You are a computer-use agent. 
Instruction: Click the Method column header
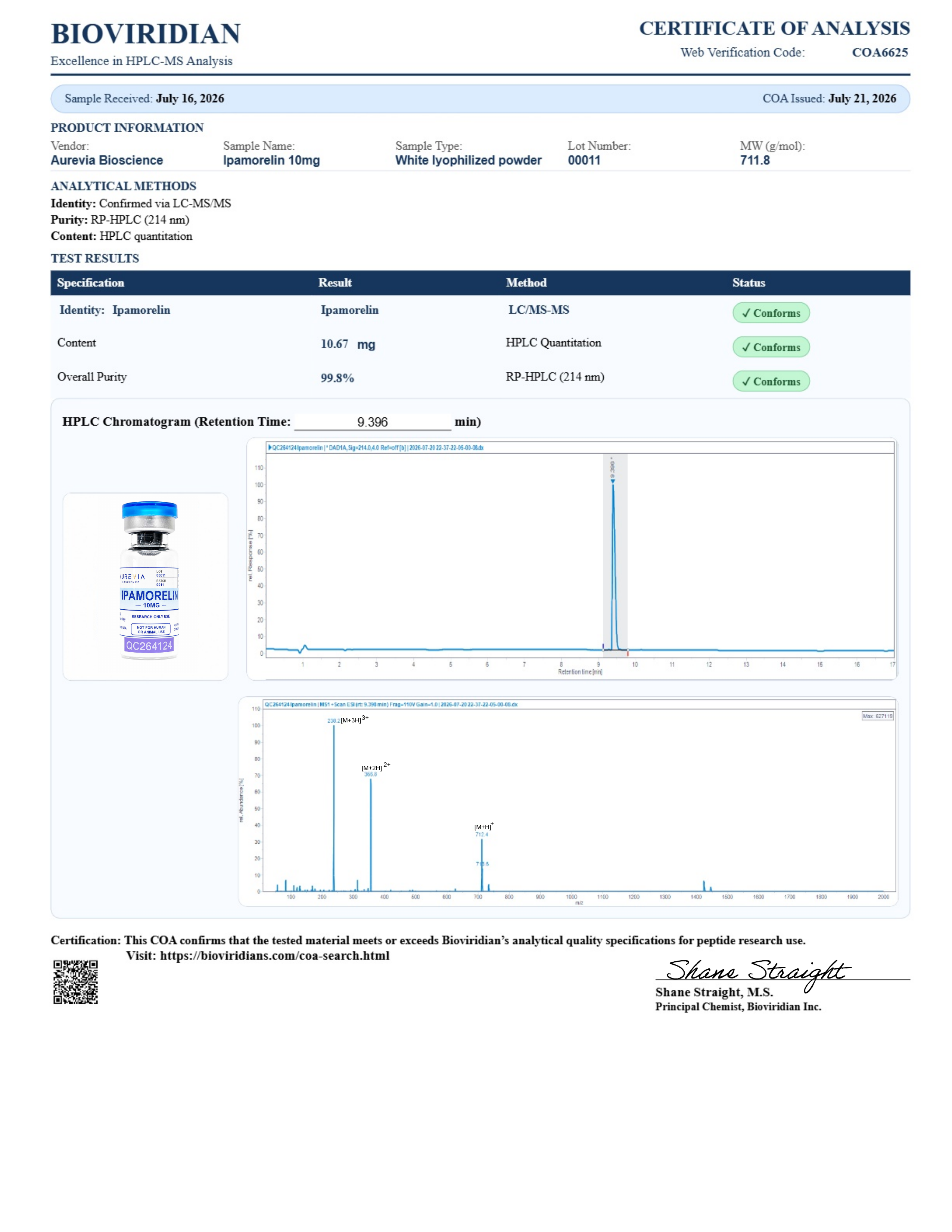[526, 283]
